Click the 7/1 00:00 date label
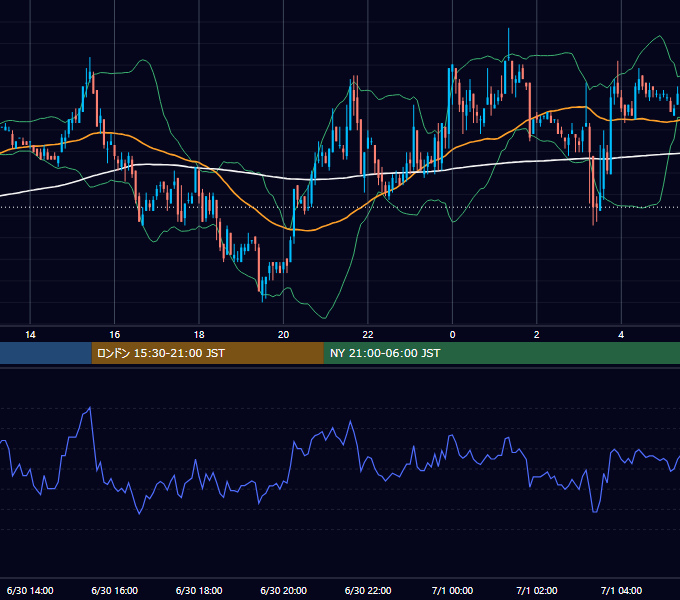Viewport: 680px width, 600px height. [x=452, y=590]
